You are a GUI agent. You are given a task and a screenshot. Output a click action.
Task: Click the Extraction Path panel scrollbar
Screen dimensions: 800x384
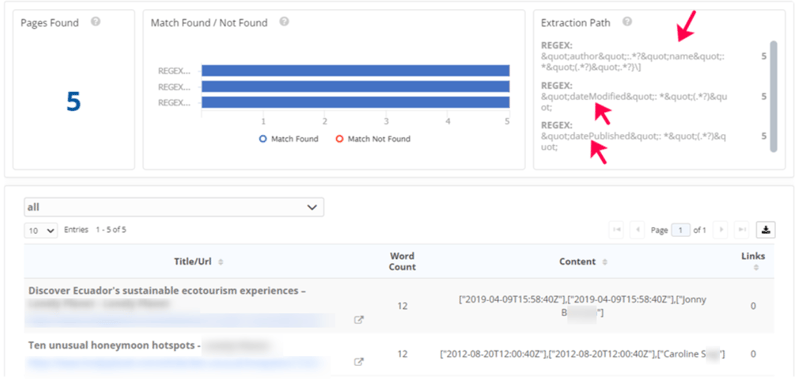click(773, 96)
